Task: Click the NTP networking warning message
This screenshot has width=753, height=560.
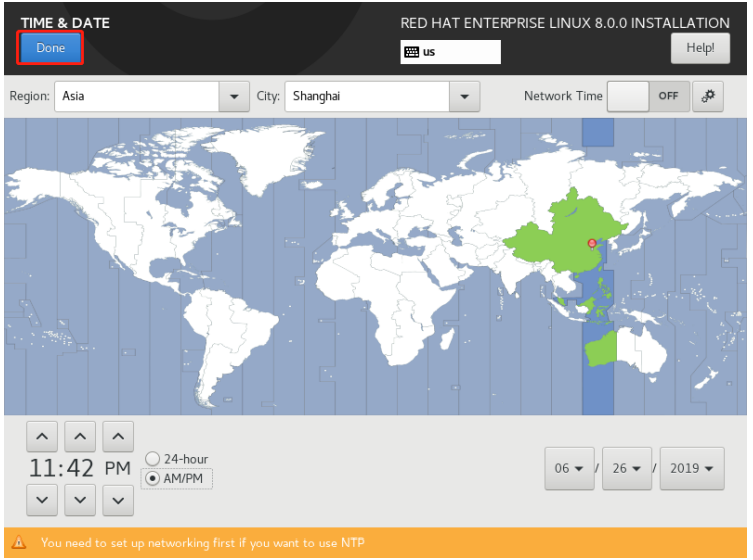Action: (x=203, y=543)
